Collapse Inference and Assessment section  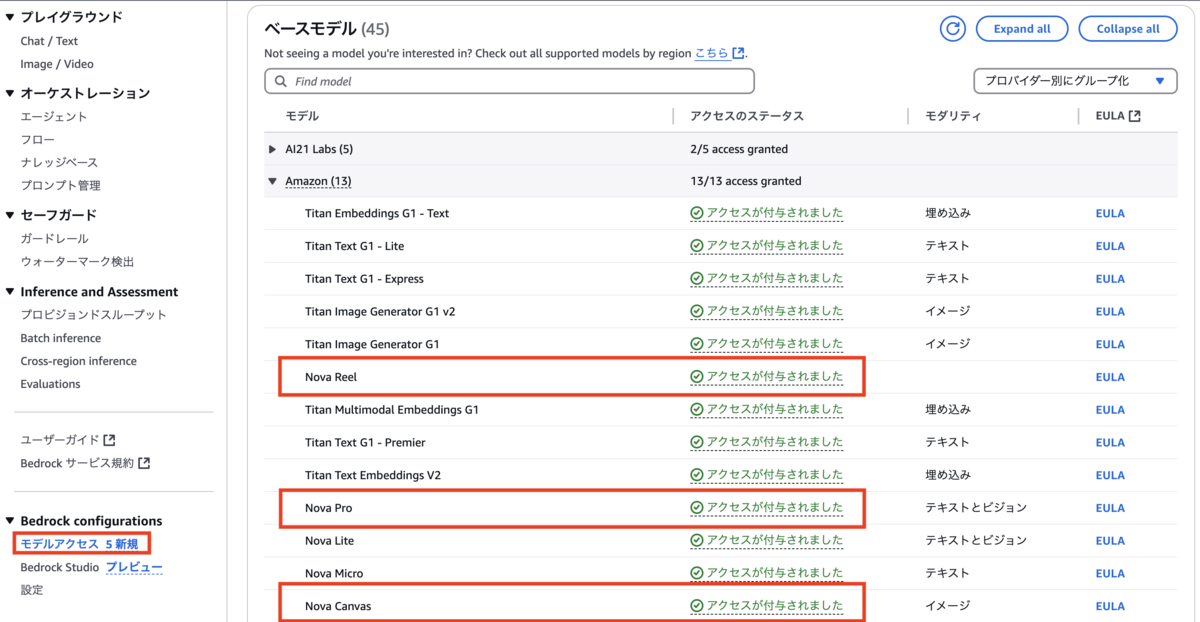tap(10, 292)
